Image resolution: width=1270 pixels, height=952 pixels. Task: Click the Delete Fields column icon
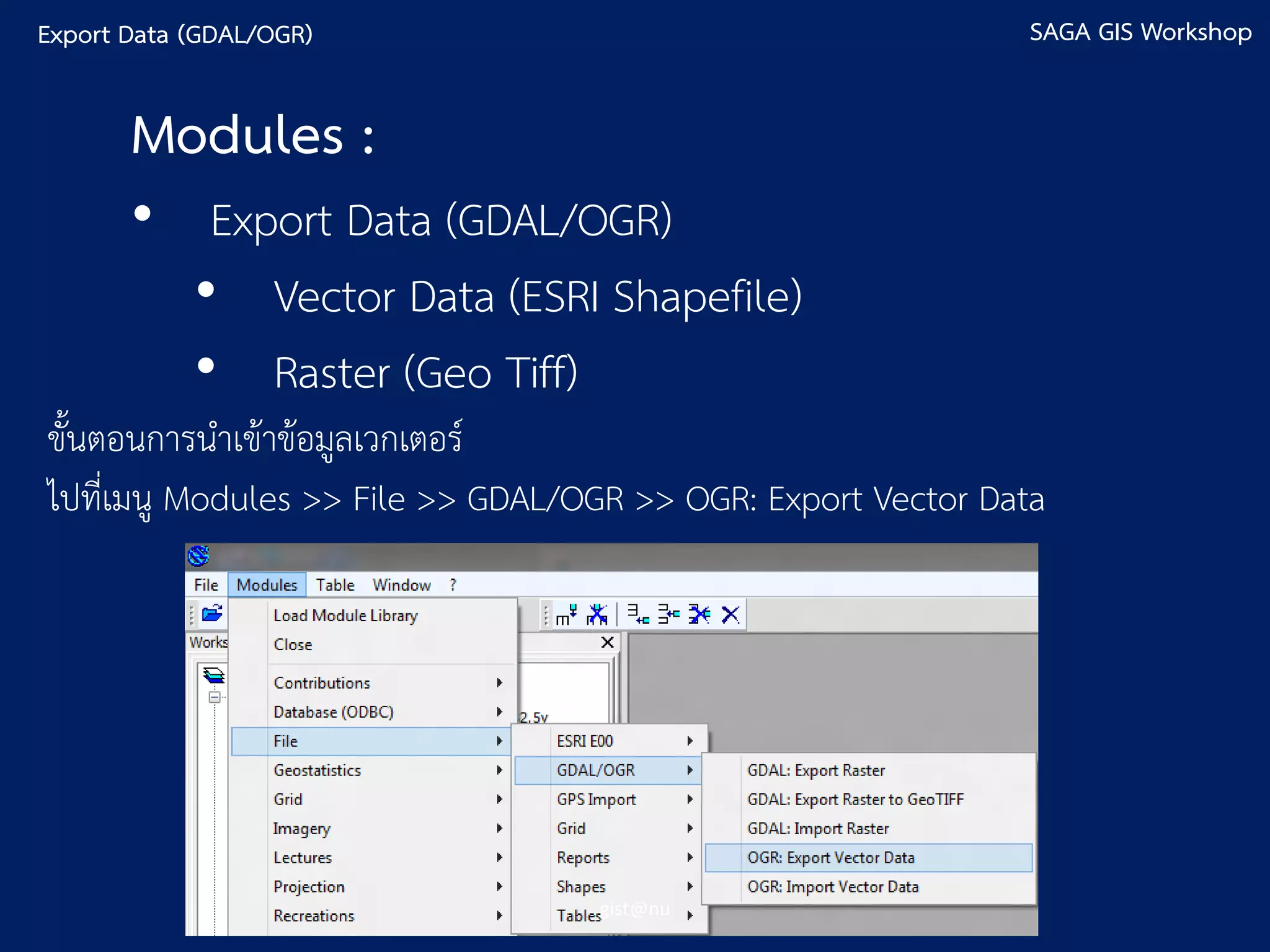(597, 614)
